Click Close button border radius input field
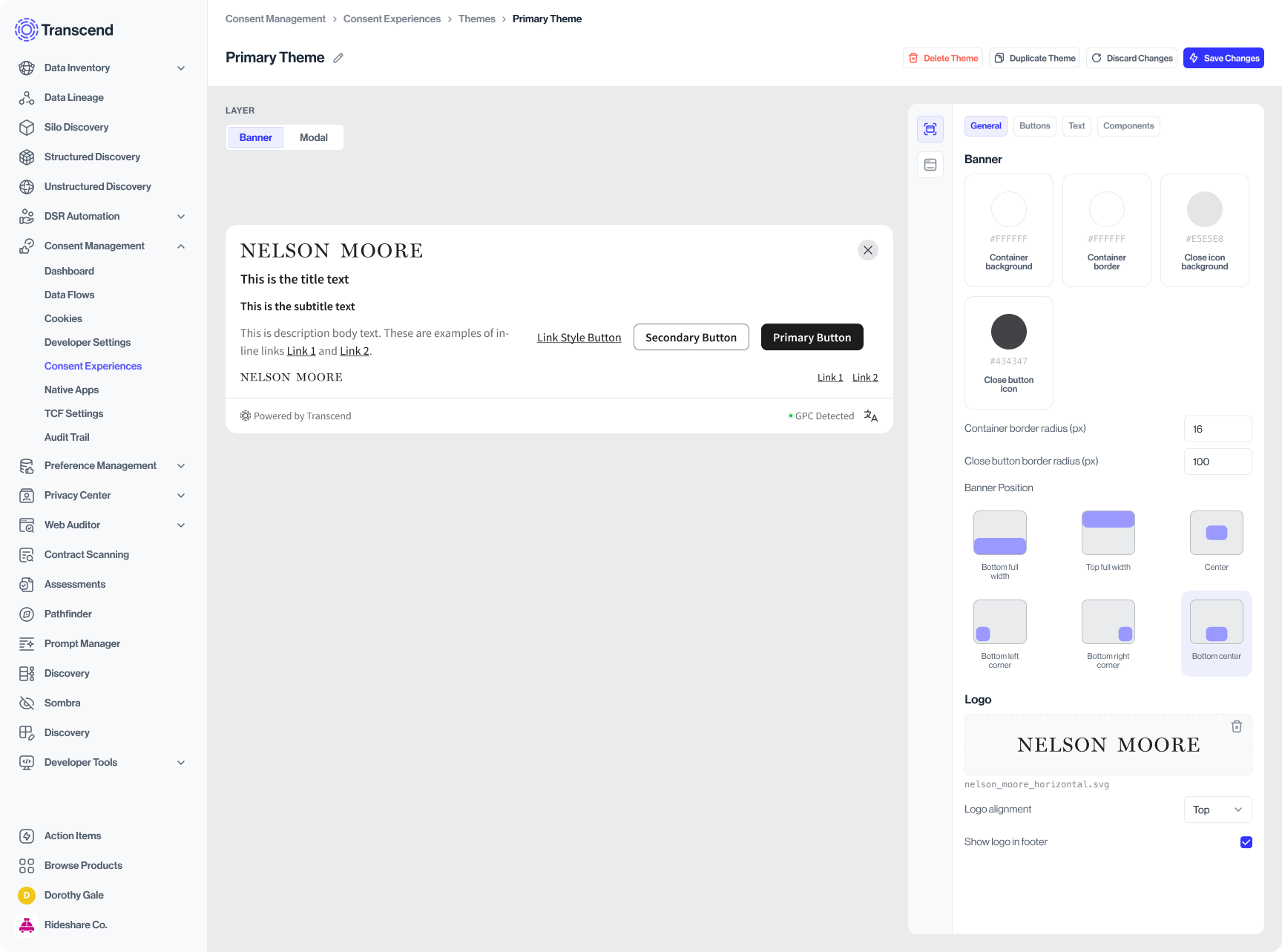Viewport: 1282px width, 952px height. point(1218,462)
